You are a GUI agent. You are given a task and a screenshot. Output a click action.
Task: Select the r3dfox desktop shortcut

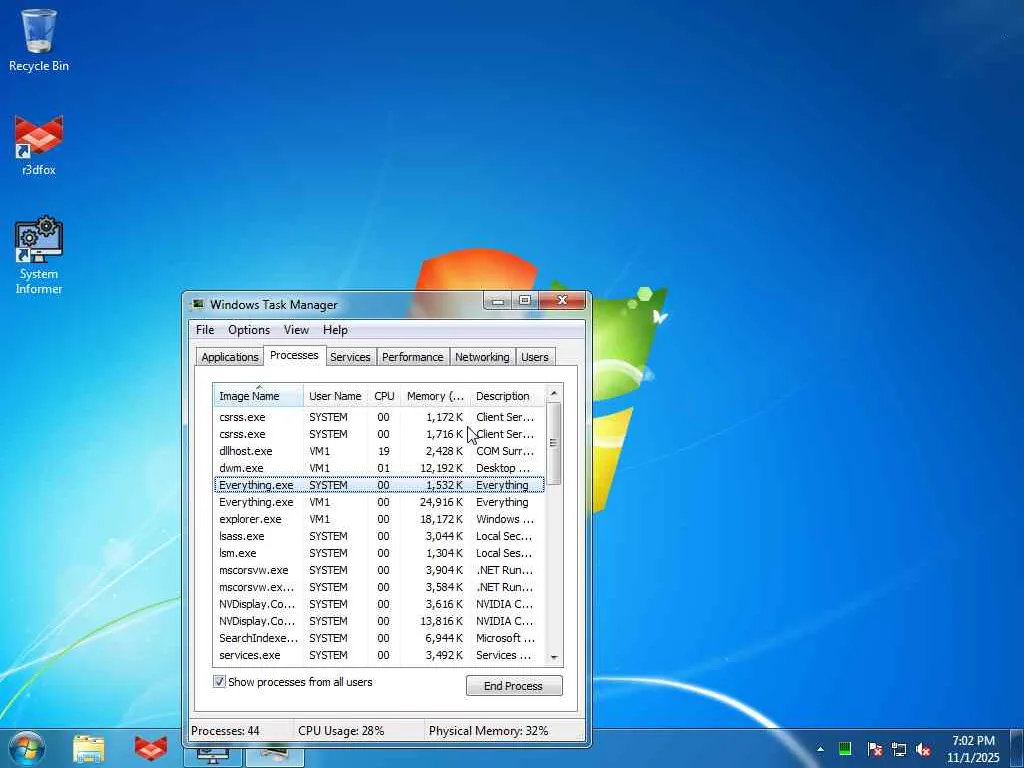[x=39, y=145]
